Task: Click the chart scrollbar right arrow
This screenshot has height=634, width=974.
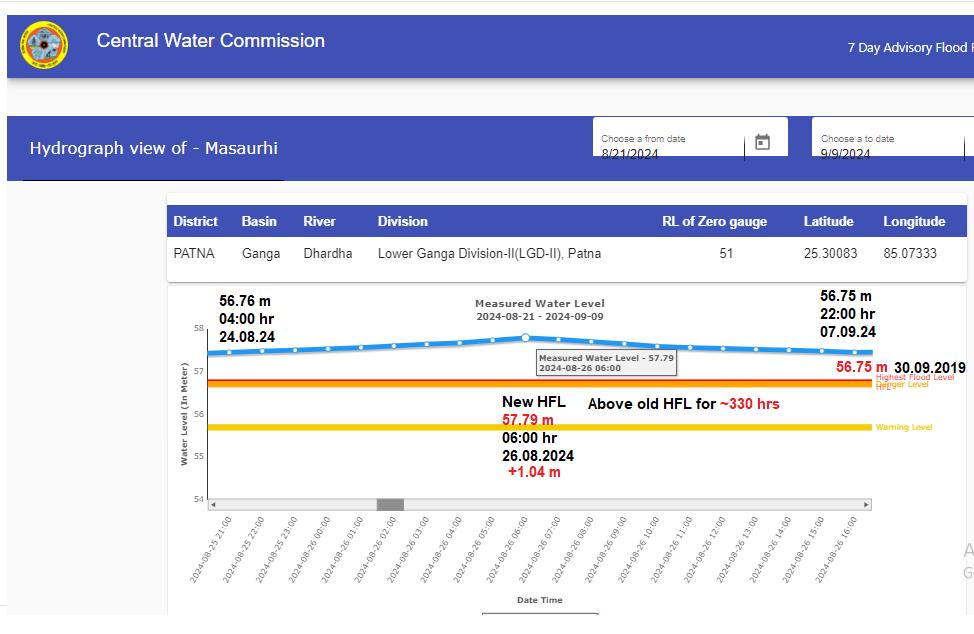Action: [866, 505]
